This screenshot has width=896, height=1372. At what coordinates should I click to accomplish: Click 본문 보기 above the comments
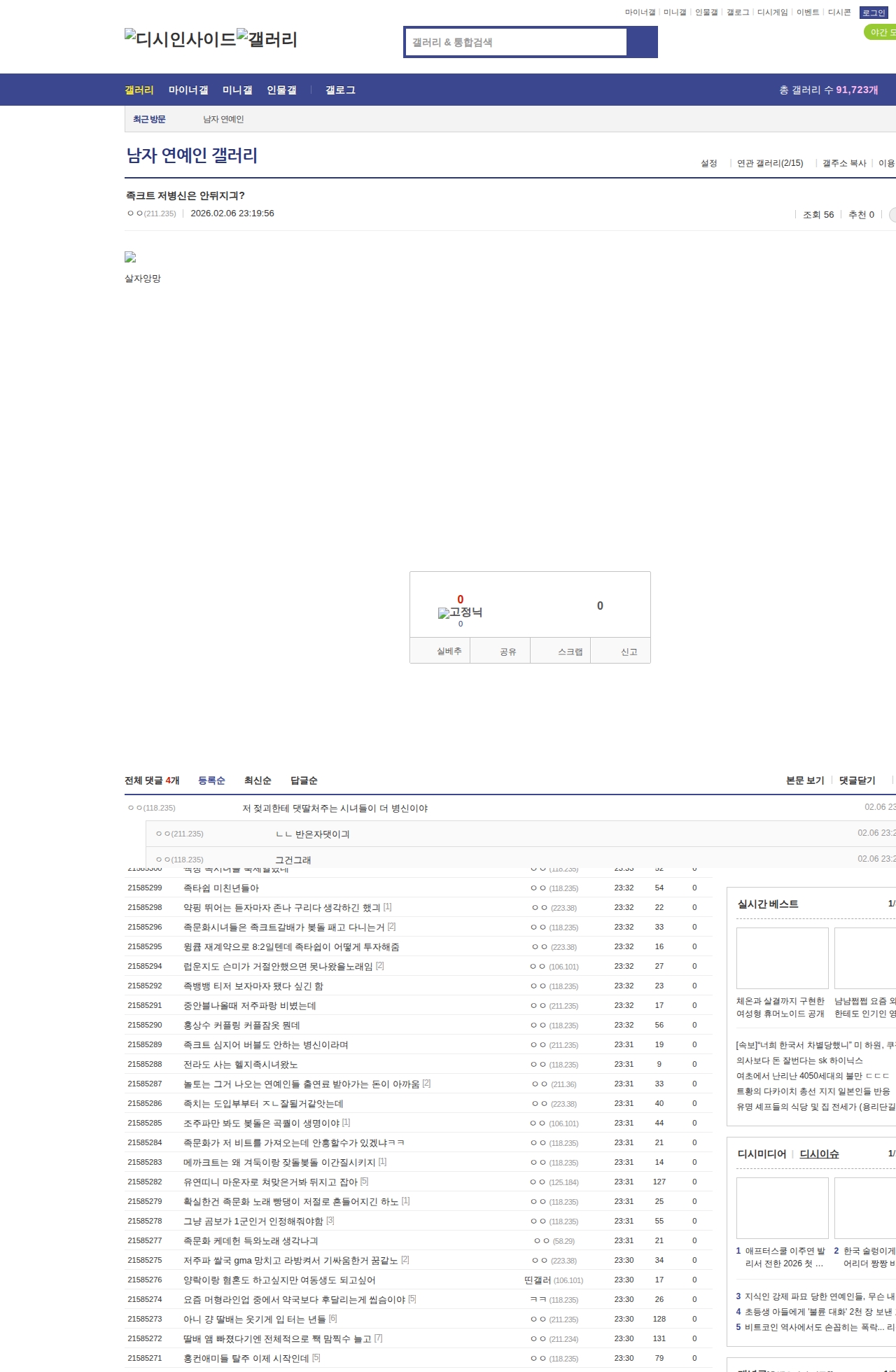coord(805,780)
